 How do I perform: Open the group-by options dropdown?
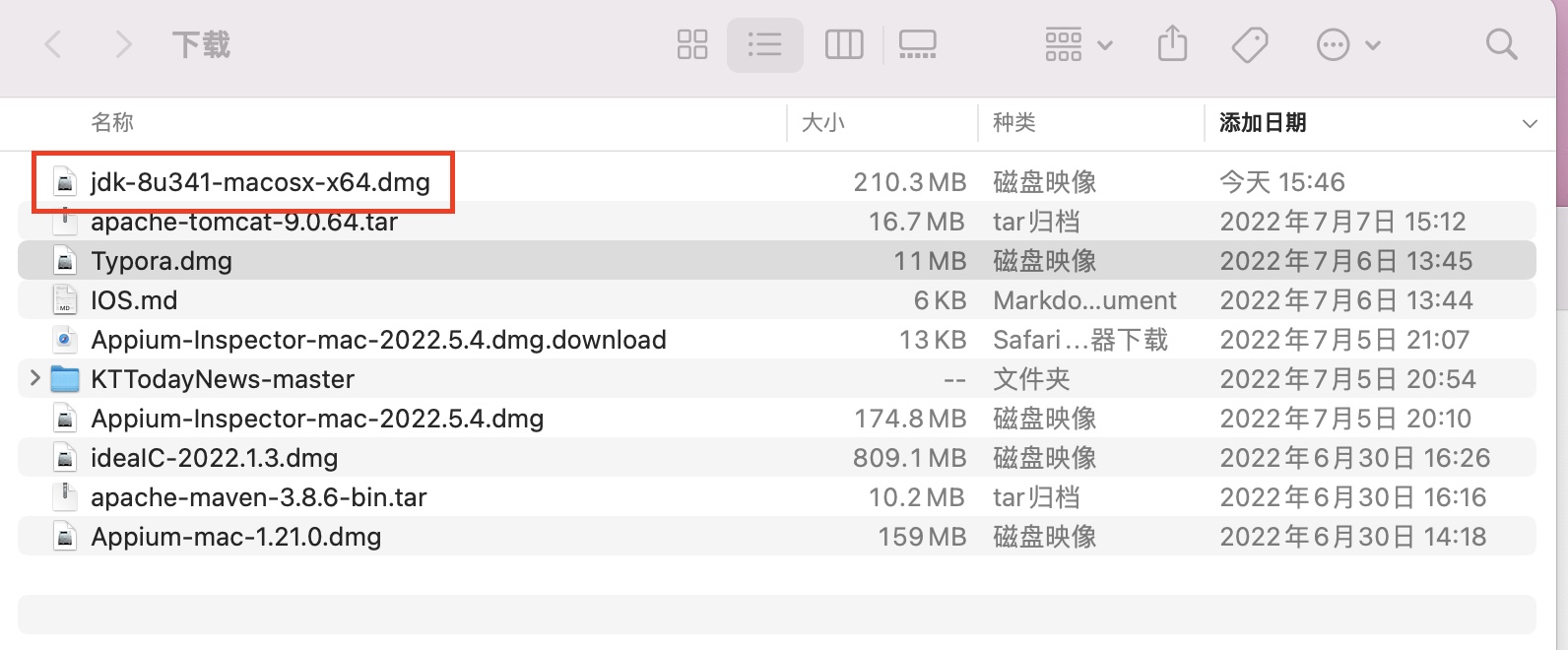1078,44
